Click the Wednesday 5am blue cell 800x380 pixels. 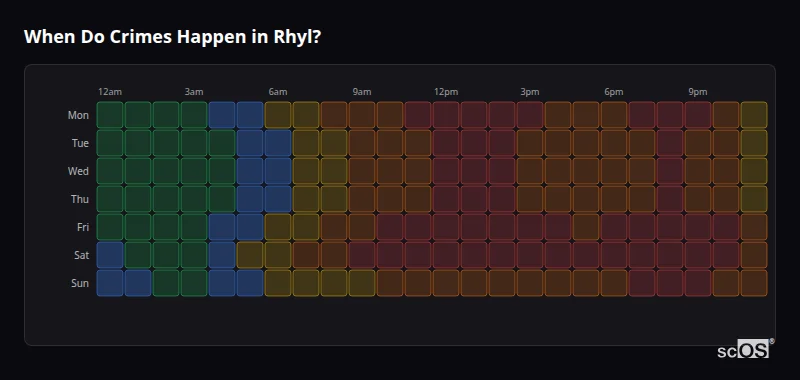[x=250, y=171]
